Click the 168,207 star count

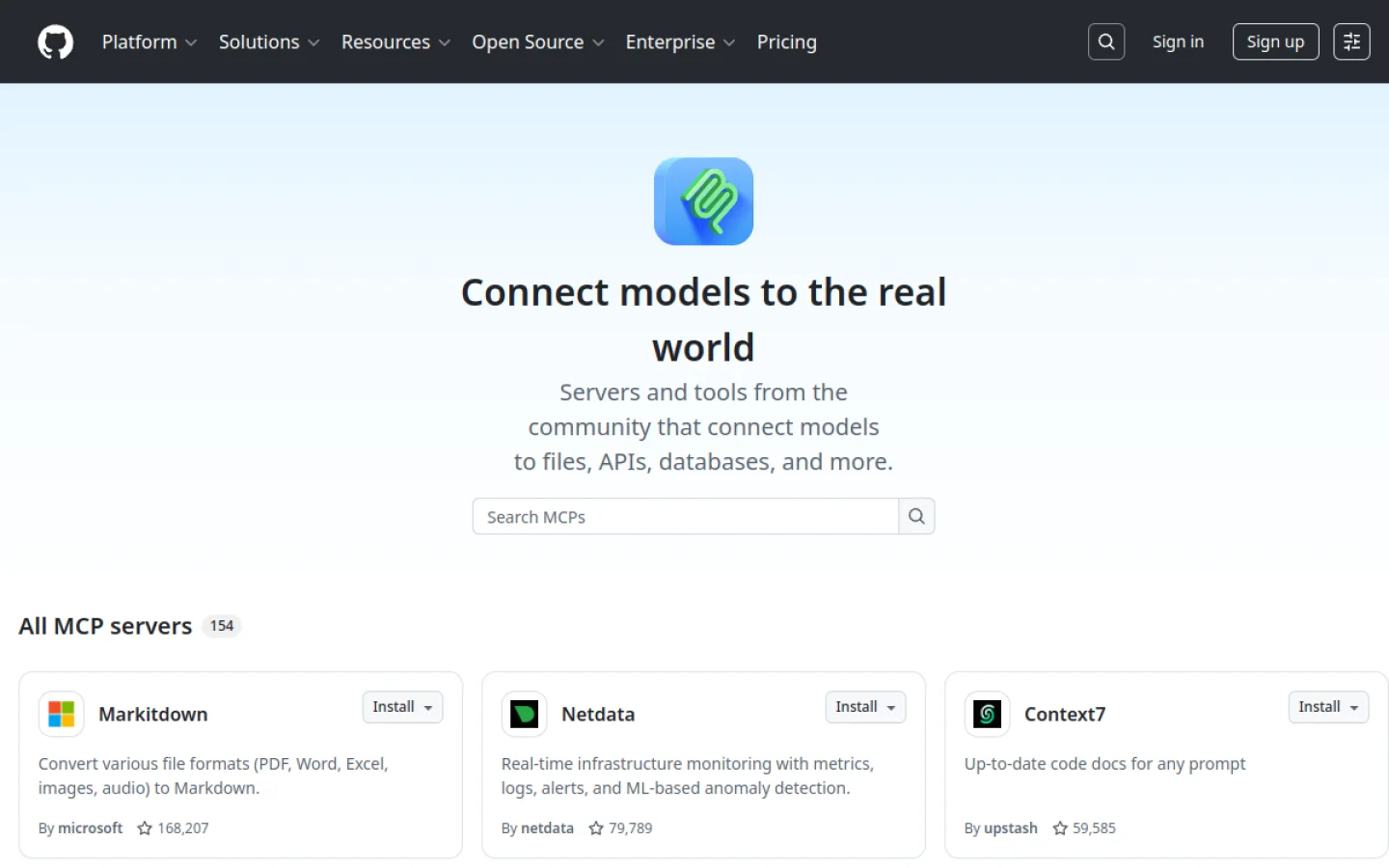tap(183, 828)
